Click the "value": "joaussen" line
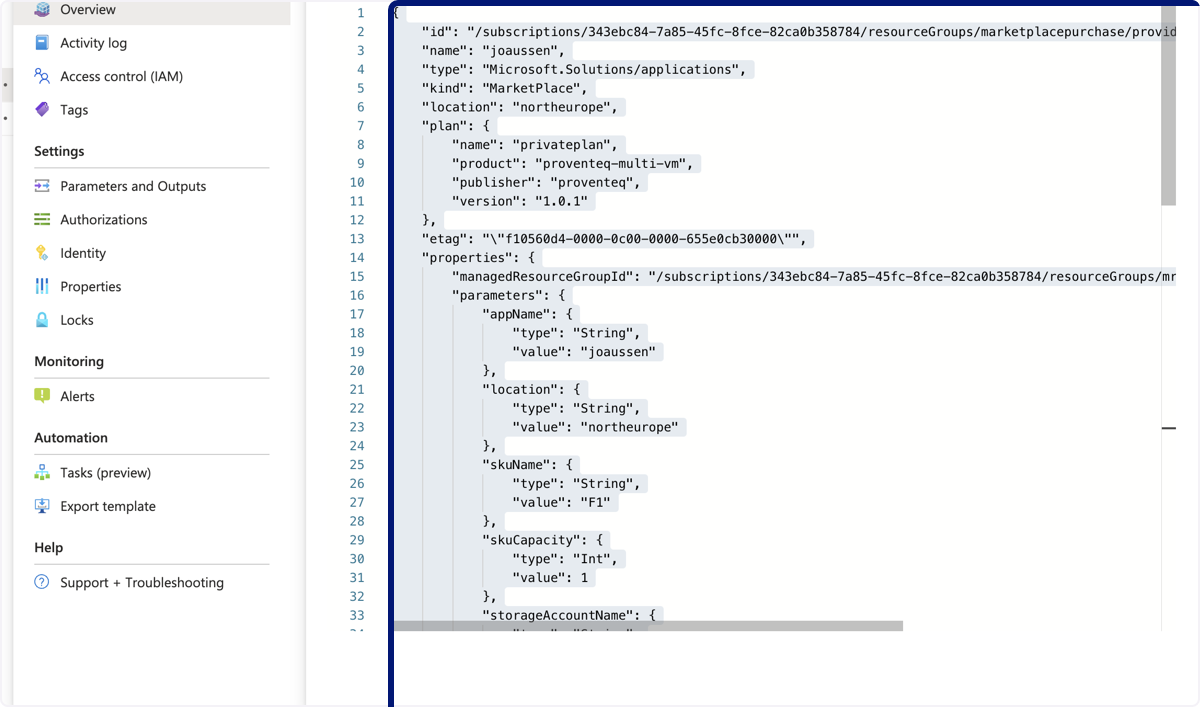This screenshot has width=1200, height=707. [x=587, y=351]
